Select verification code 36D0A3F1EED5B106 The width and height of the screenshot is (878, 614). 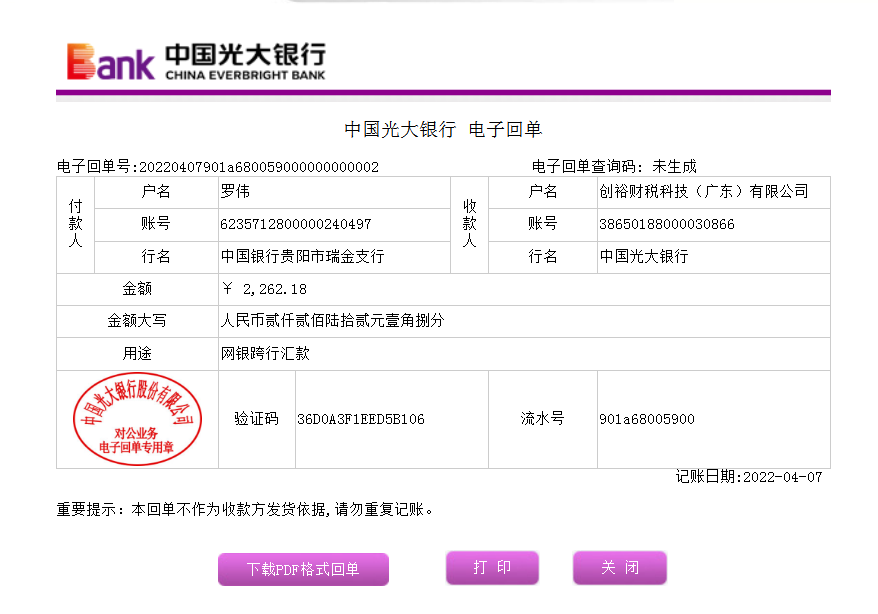point(361,419)
